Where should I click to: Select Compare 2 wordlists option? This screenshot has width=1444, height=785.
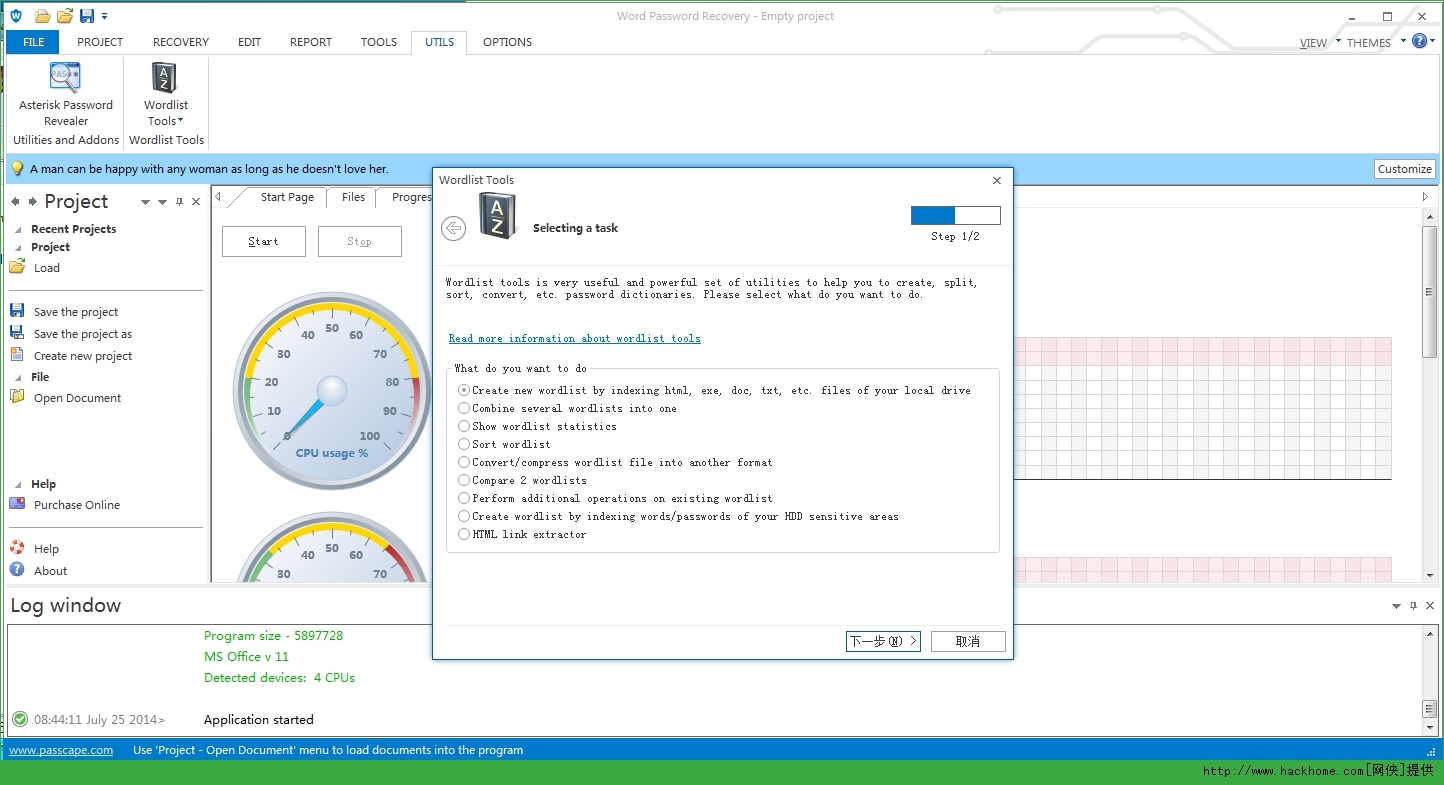pos(522,480)
